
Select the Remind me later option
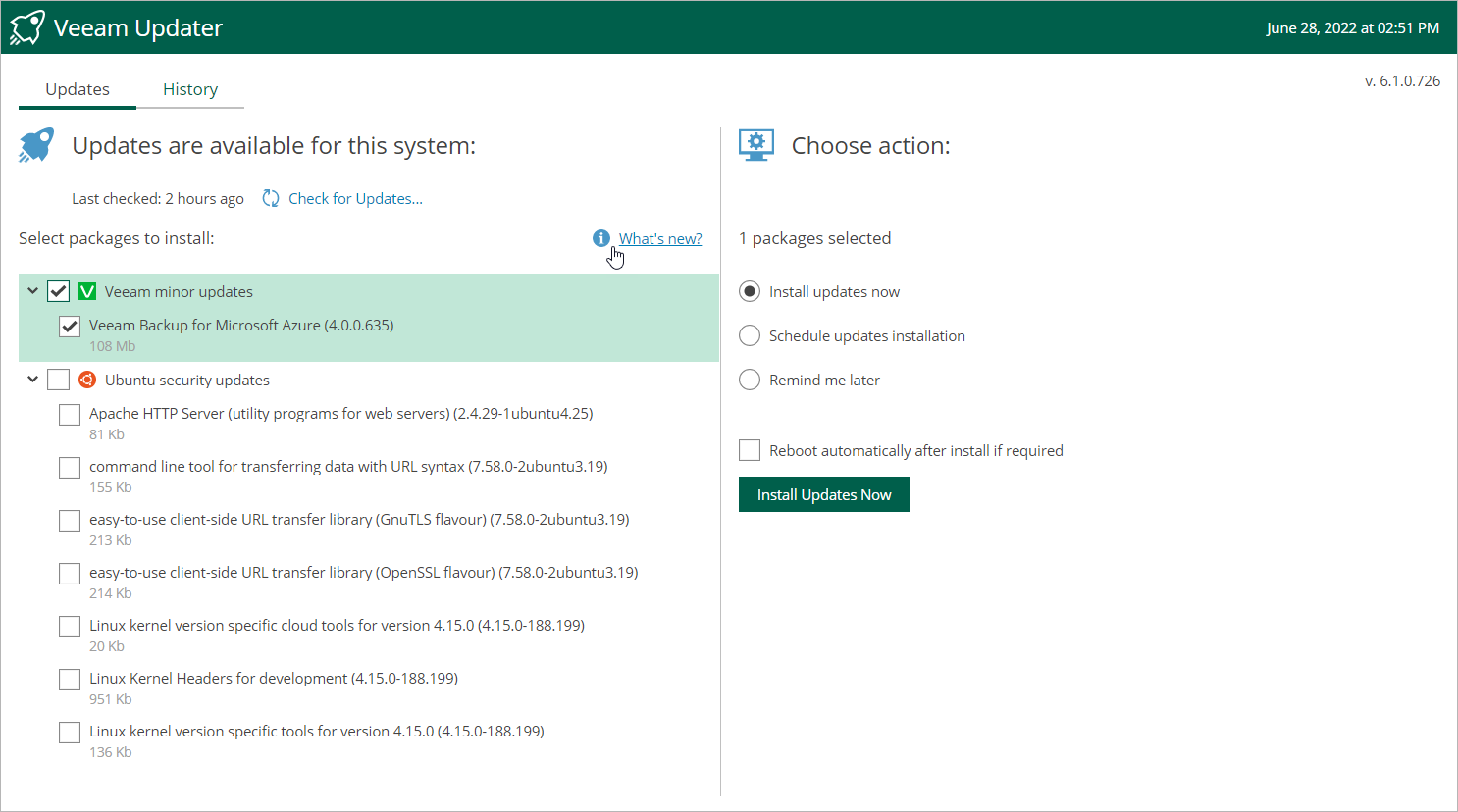[750, 380]
